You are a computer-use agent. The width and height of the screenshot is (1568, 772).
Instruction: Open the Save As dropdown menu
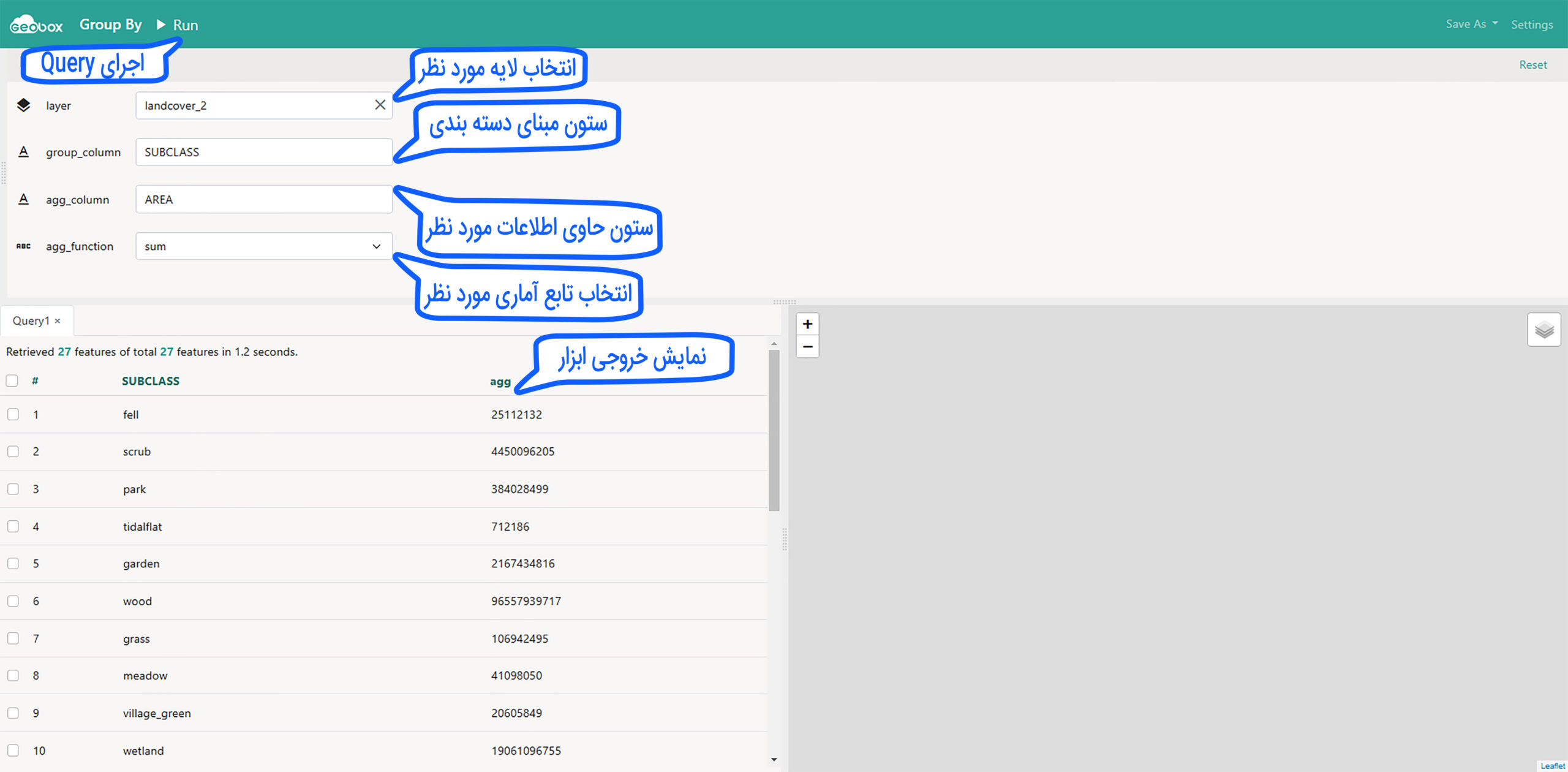[x=1471, y=24]
